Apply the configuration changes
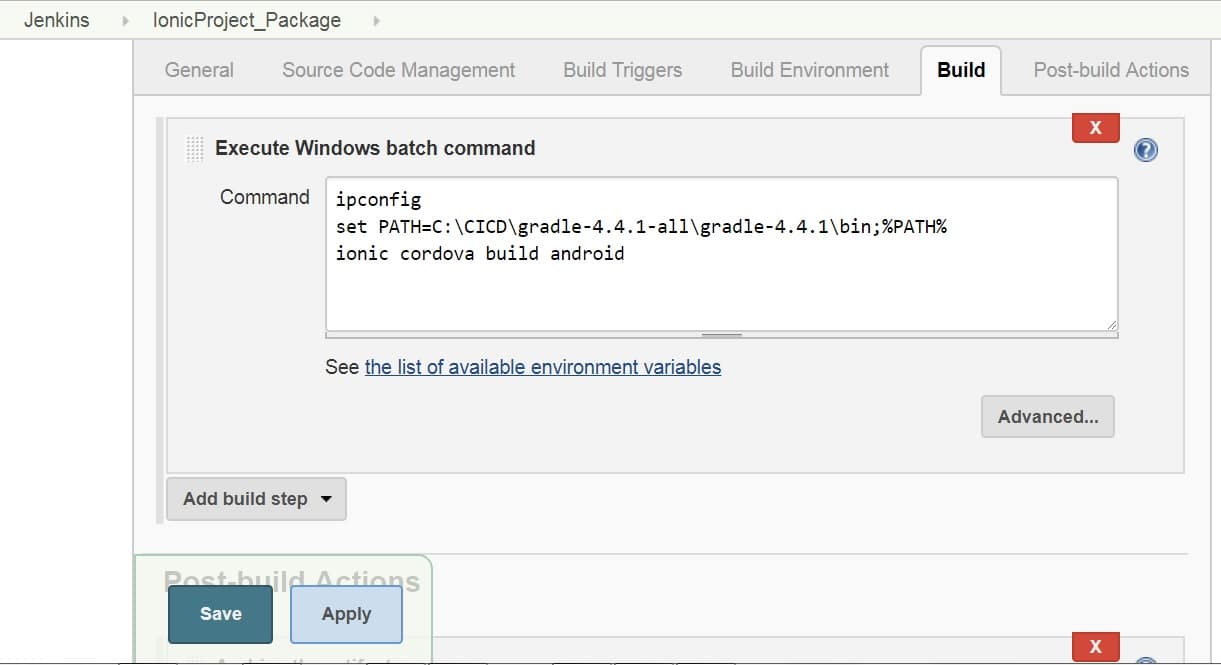 point(346,614)
